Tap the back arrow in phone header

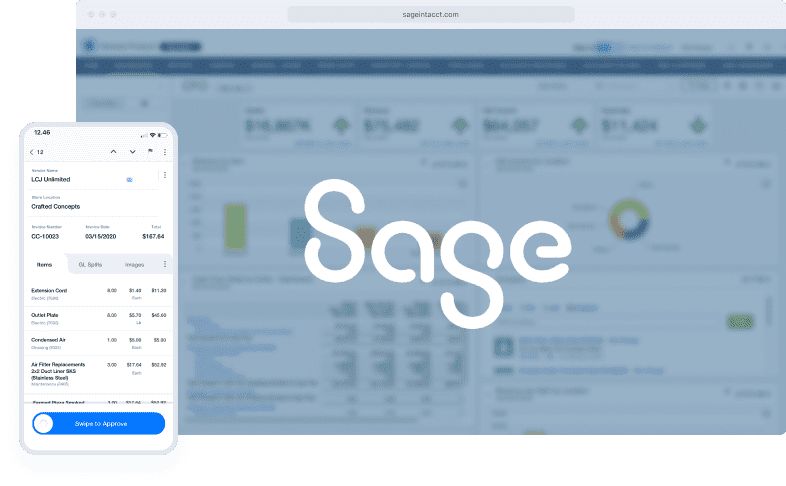tap(31, 152)
